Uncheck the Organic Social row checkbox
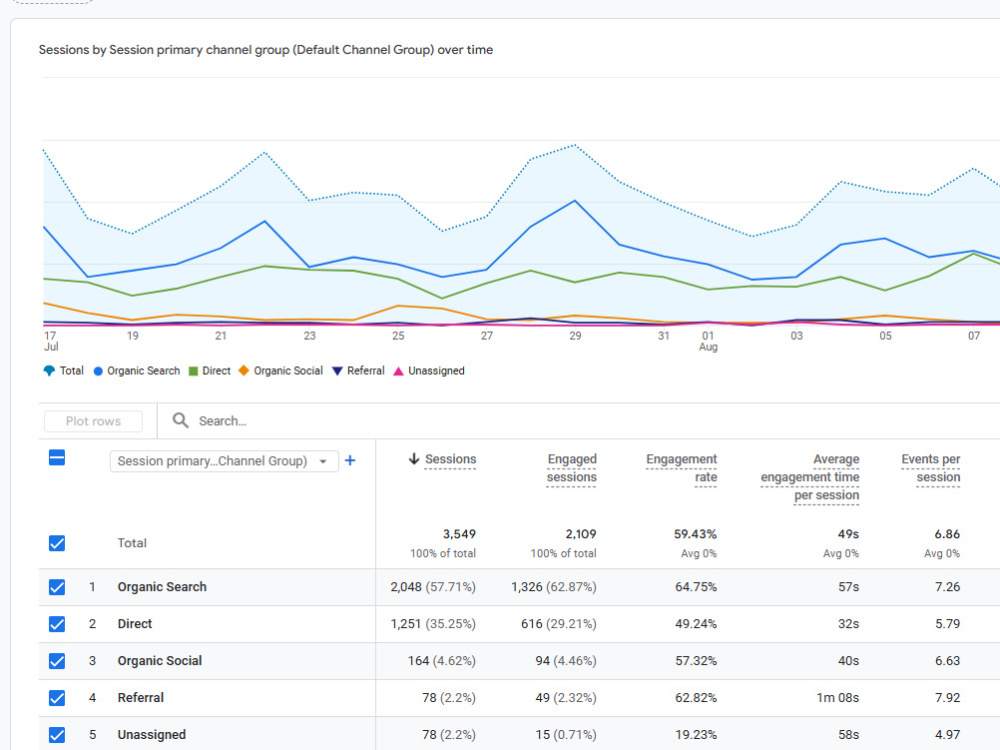Image resolution: width=1000 pixels, height=750 pixels. click(57, 661)
